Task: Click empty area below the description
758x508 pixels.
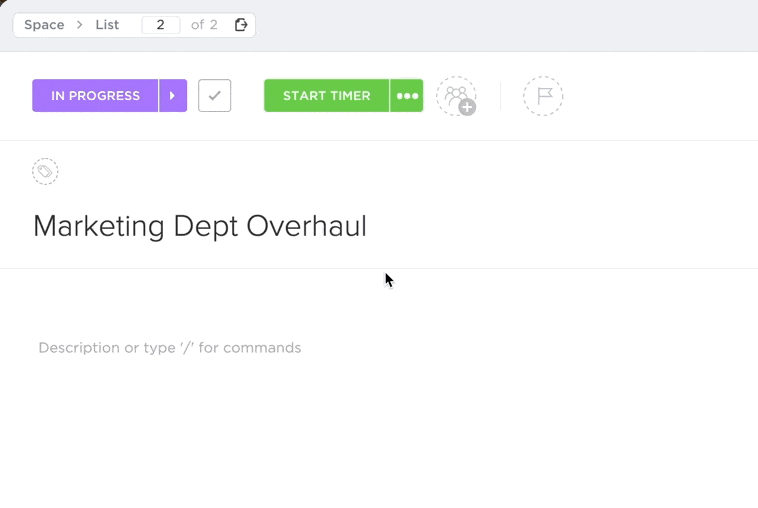Action: [380, 440]
